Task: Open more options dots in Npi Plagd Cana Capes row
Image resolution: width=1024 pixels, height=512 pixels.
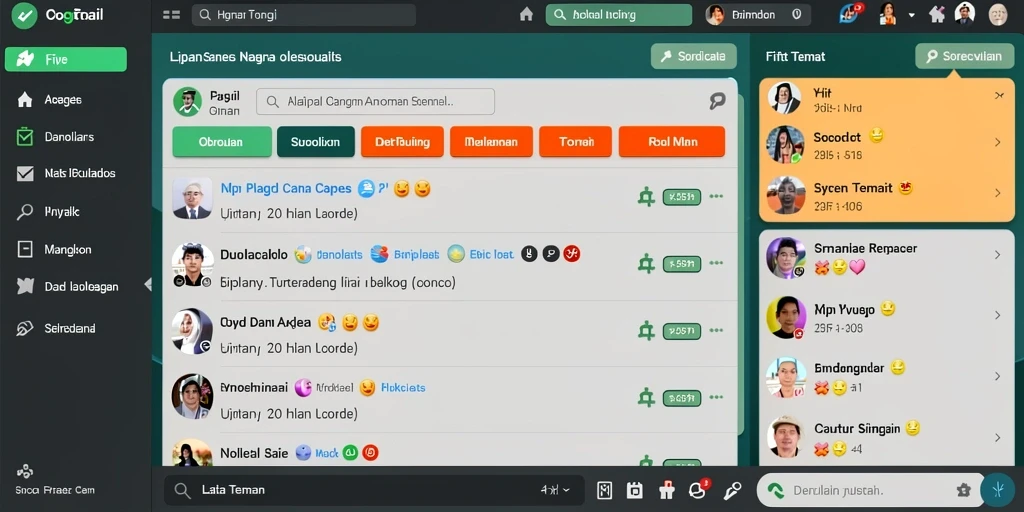Action: click(716, 196)
